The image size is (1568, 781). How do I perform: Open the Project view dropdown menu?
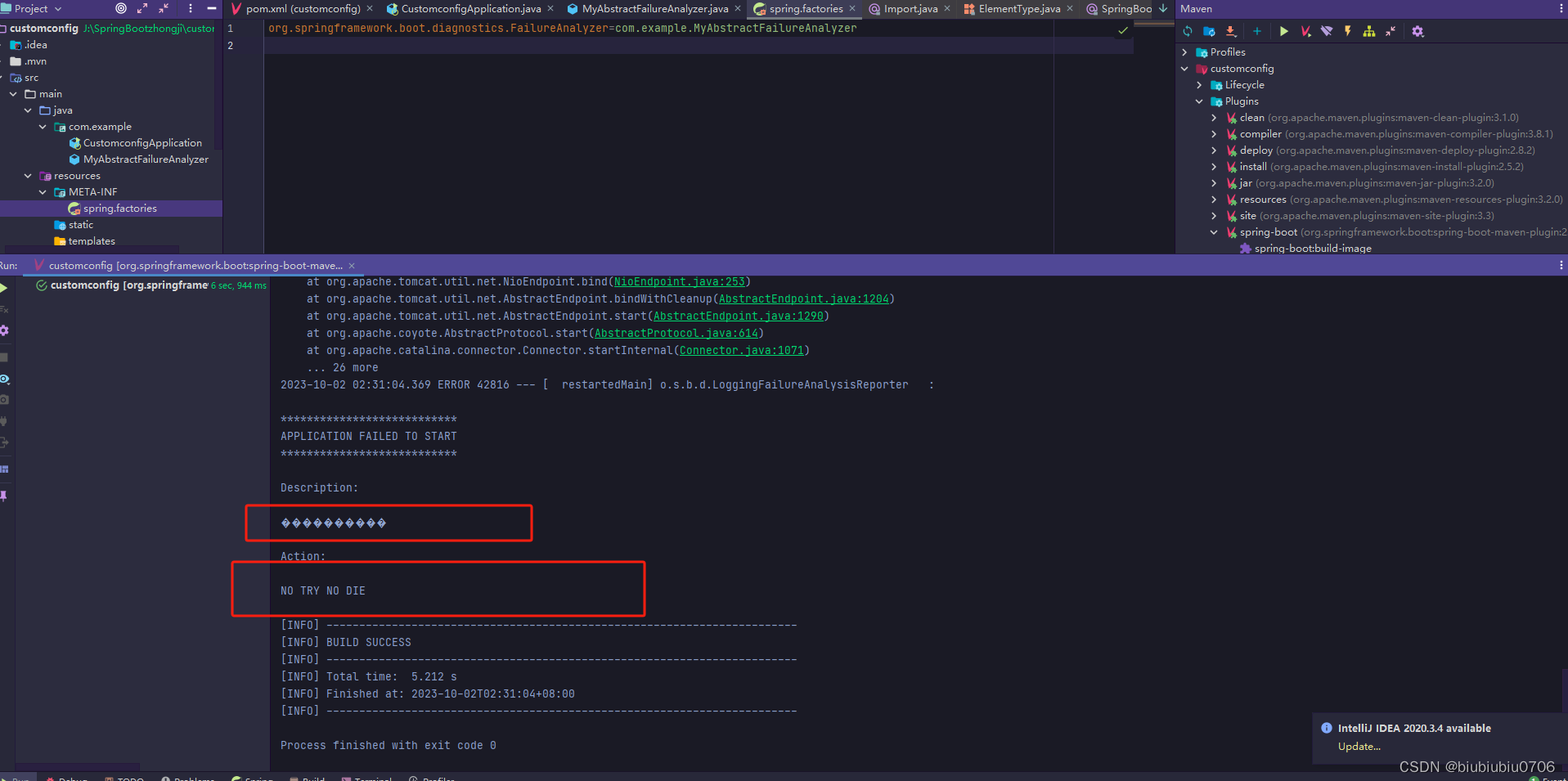point(56,8)
